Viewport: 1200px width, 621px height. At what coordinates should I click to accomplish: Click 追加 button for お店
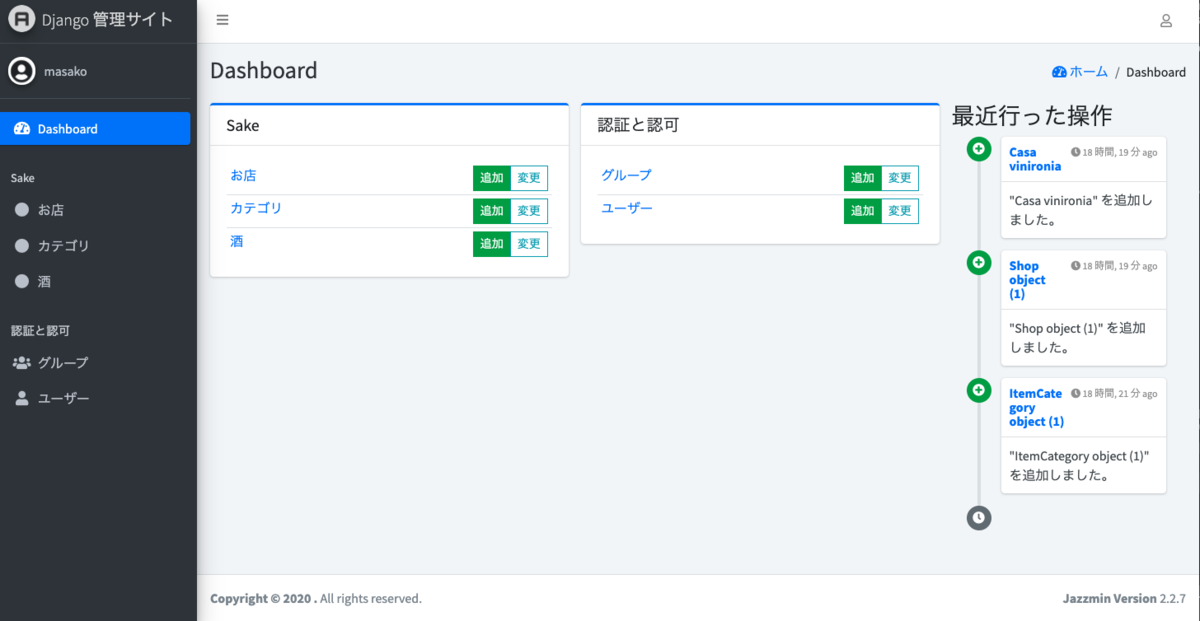492,178
